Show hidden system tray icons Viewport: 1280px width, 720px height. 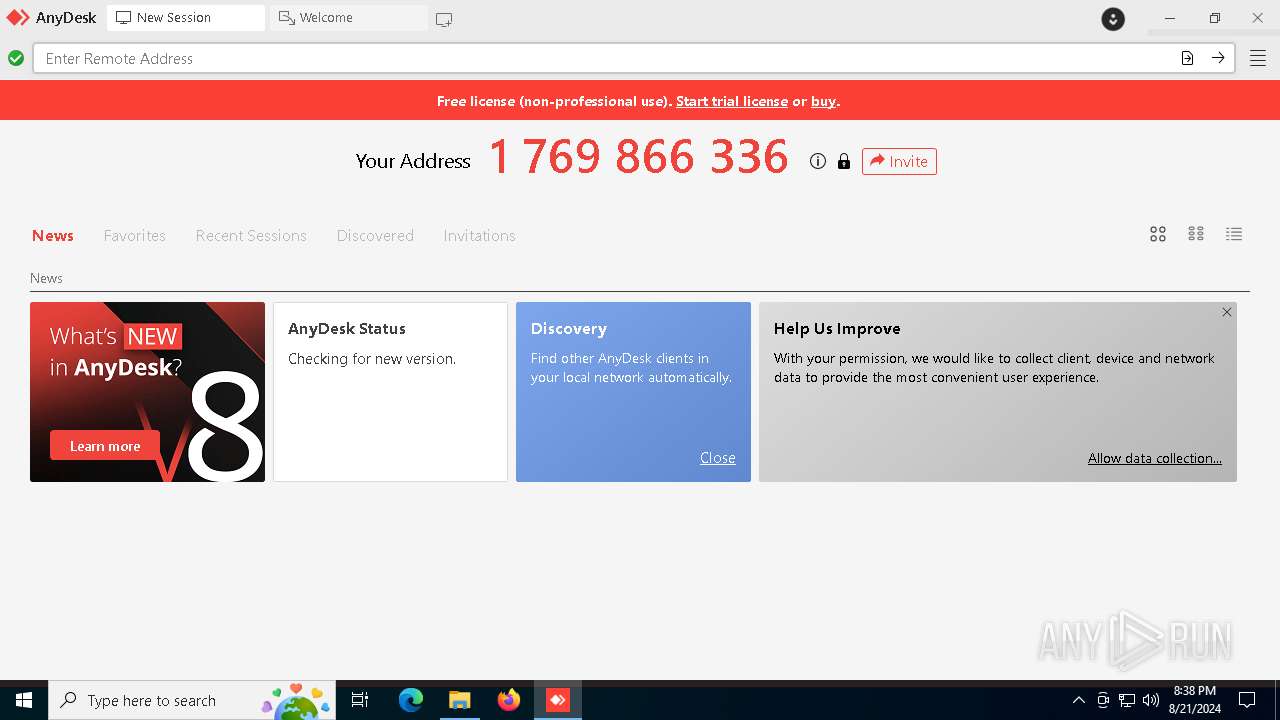(x=1078, y=700)
